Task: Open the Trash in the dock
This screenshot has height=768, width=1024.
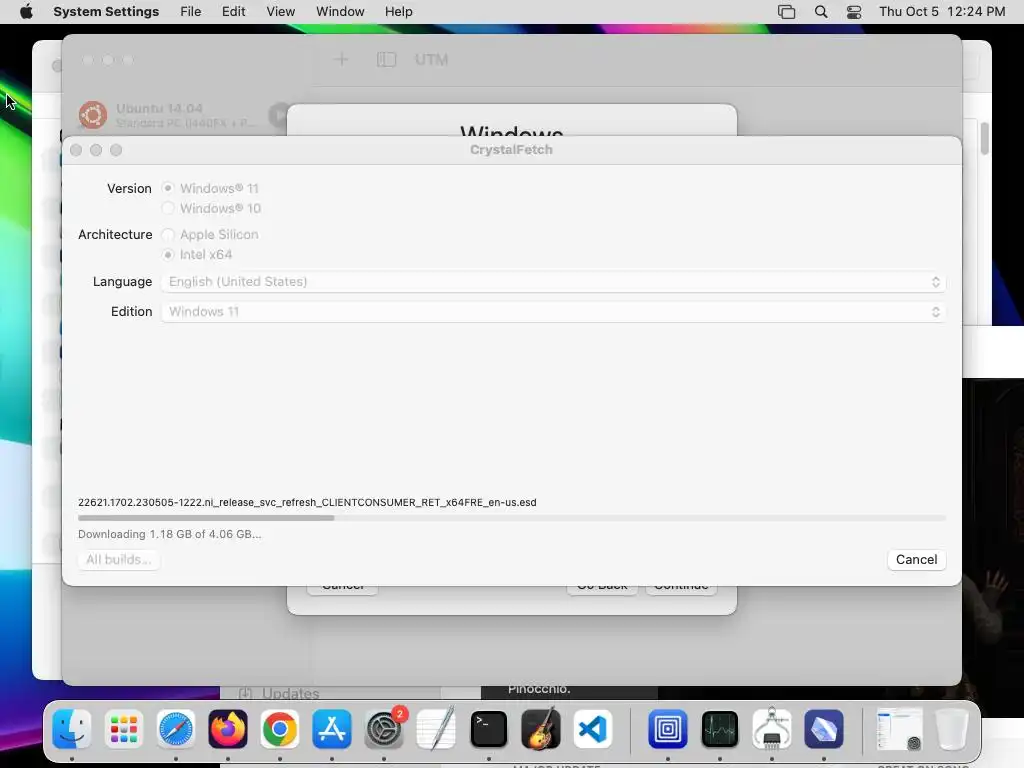Action: pos(952,729)
